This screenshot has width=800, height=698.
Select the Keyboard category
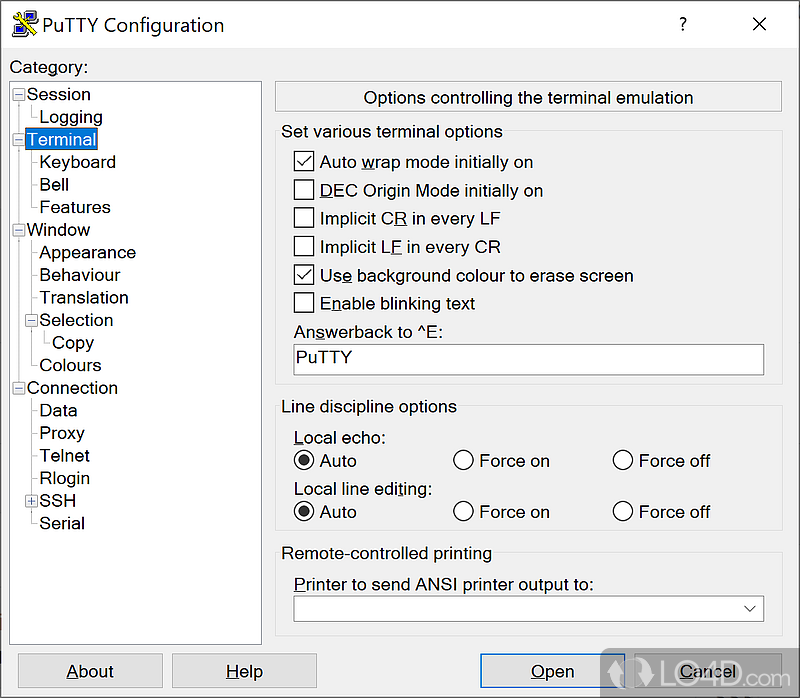(x=77, y=162)
